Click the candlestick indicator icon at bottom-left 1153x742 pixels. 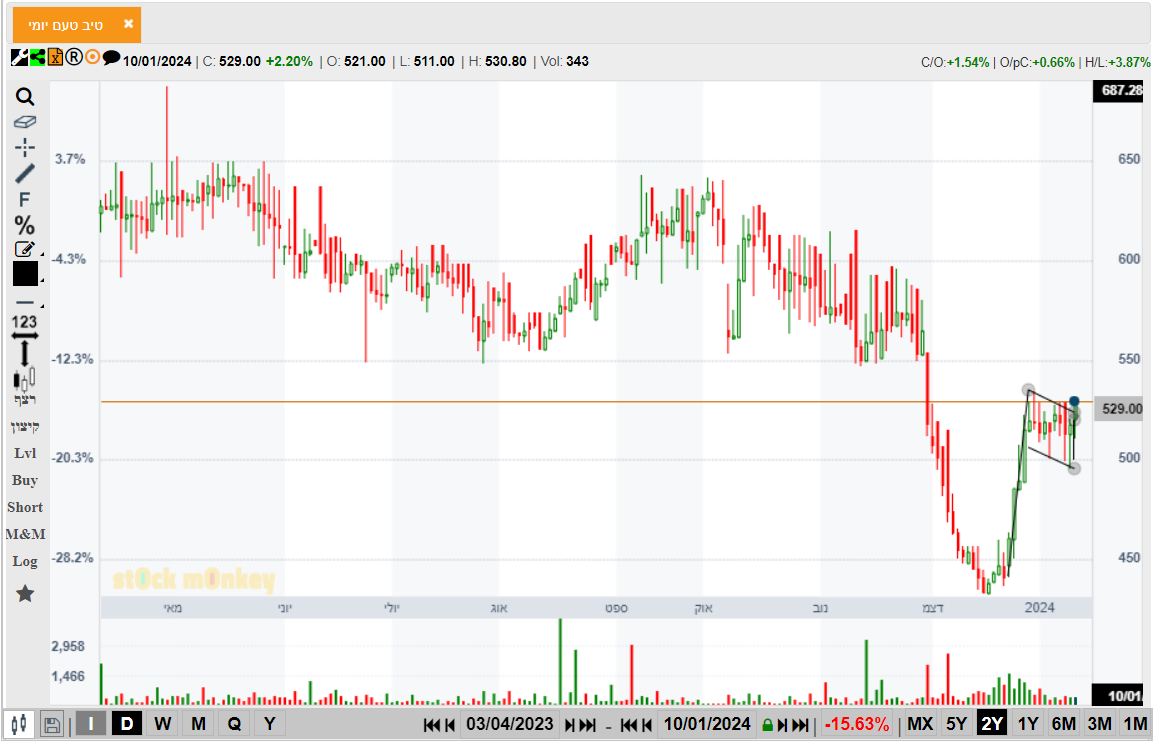tap(20, 724)
